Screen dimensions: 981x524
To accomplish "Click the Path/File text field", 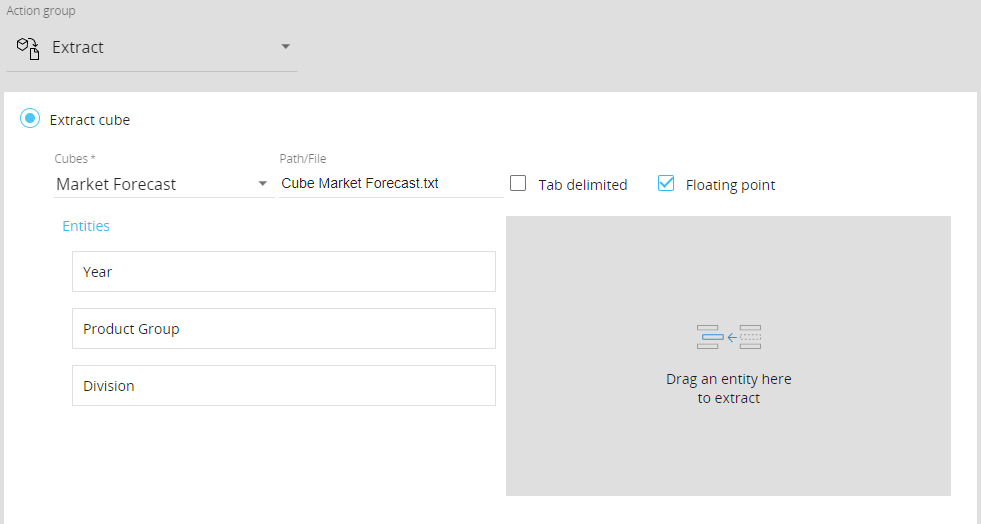I will click(x=390, y=183).
